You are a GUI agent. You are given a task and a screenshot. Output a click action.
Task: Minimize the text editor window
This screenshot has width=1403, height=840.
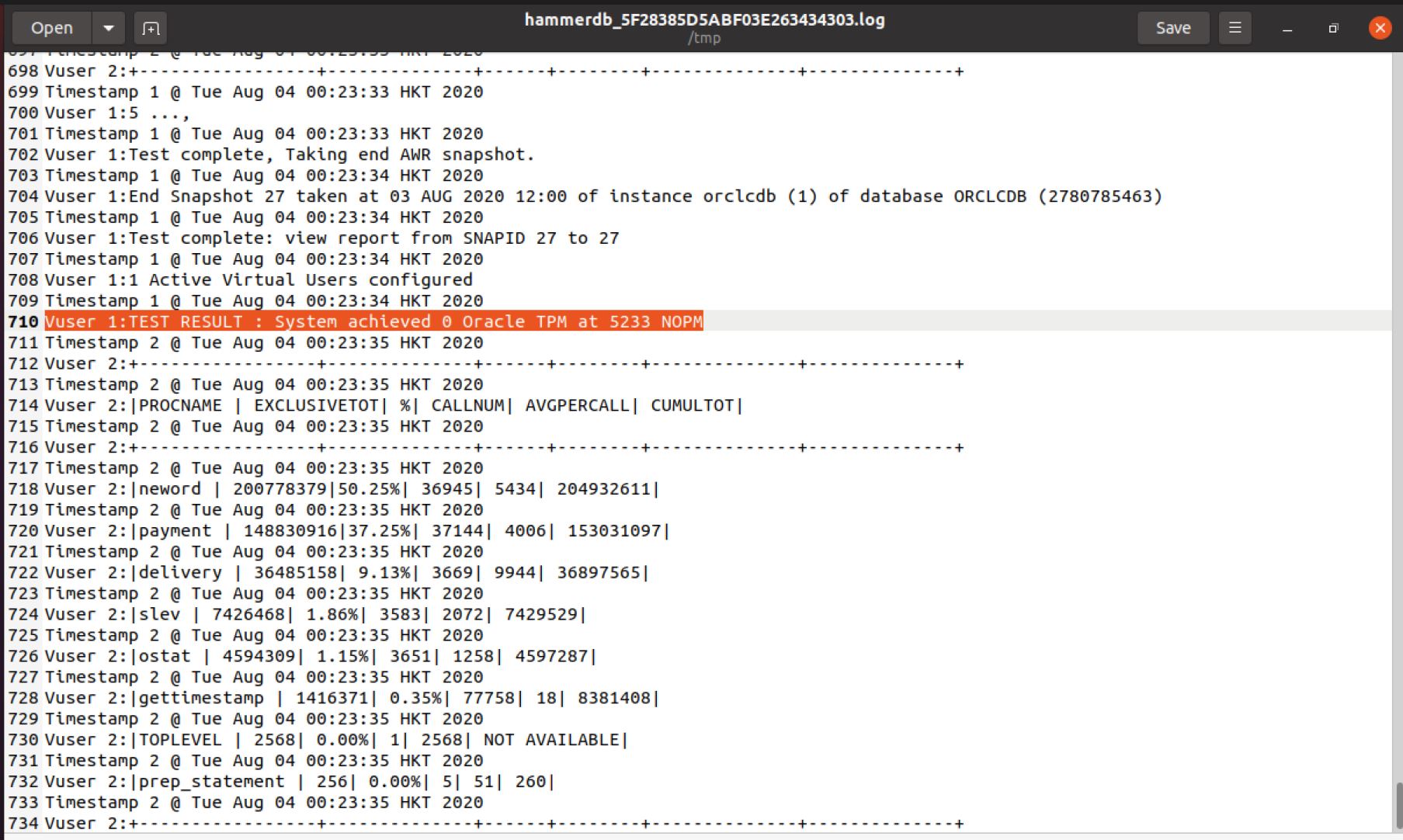[1287, 28]
